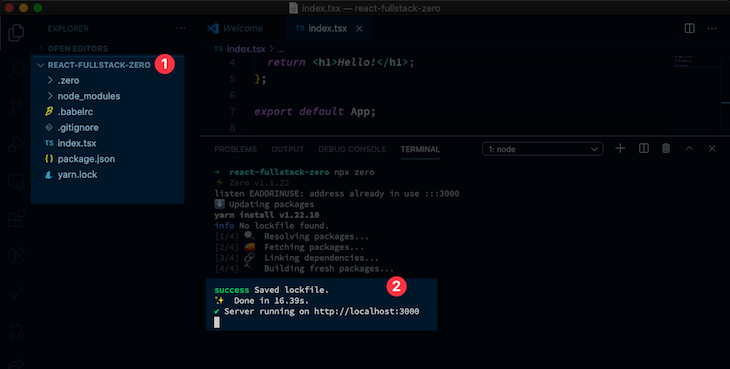Close the bottom panel with X icon
Screen dimensions: 730x369
click(712, 148)
